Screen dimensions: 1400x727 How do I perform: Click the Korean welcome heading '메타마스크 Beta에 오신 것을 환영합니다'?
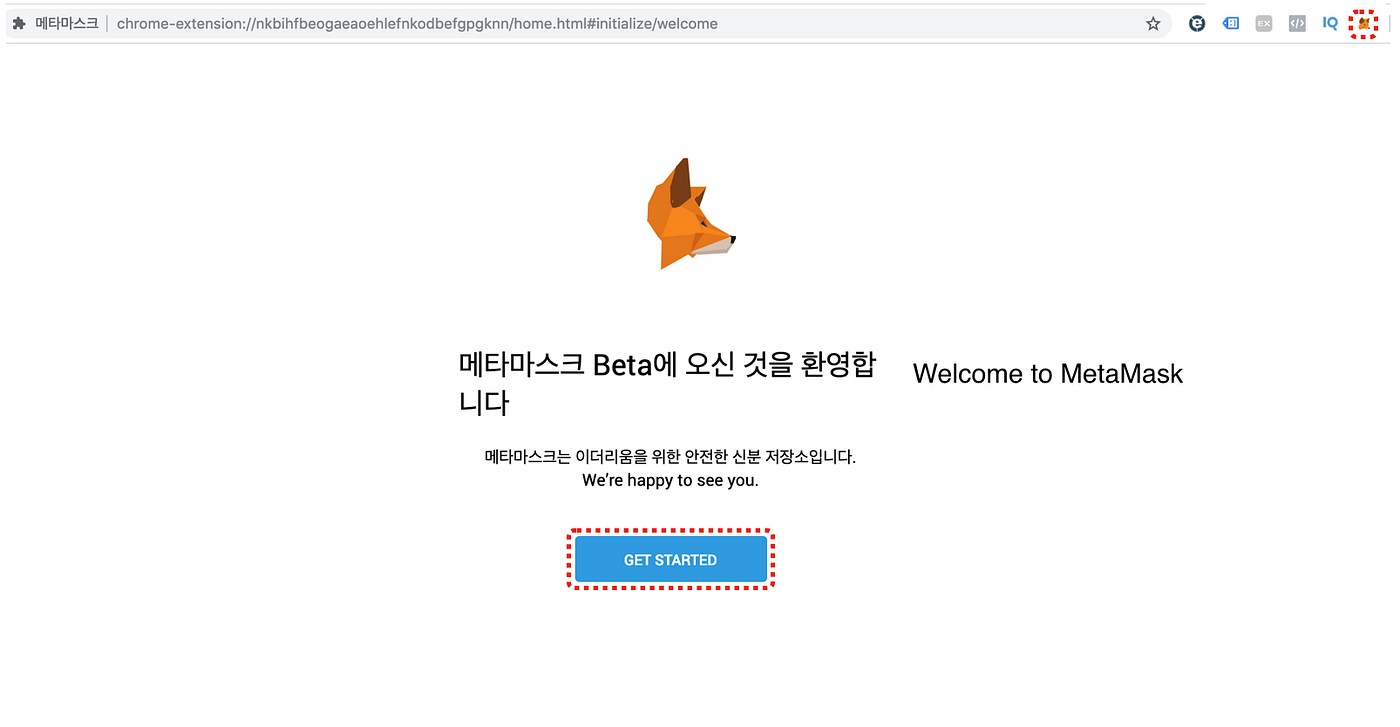667,383
